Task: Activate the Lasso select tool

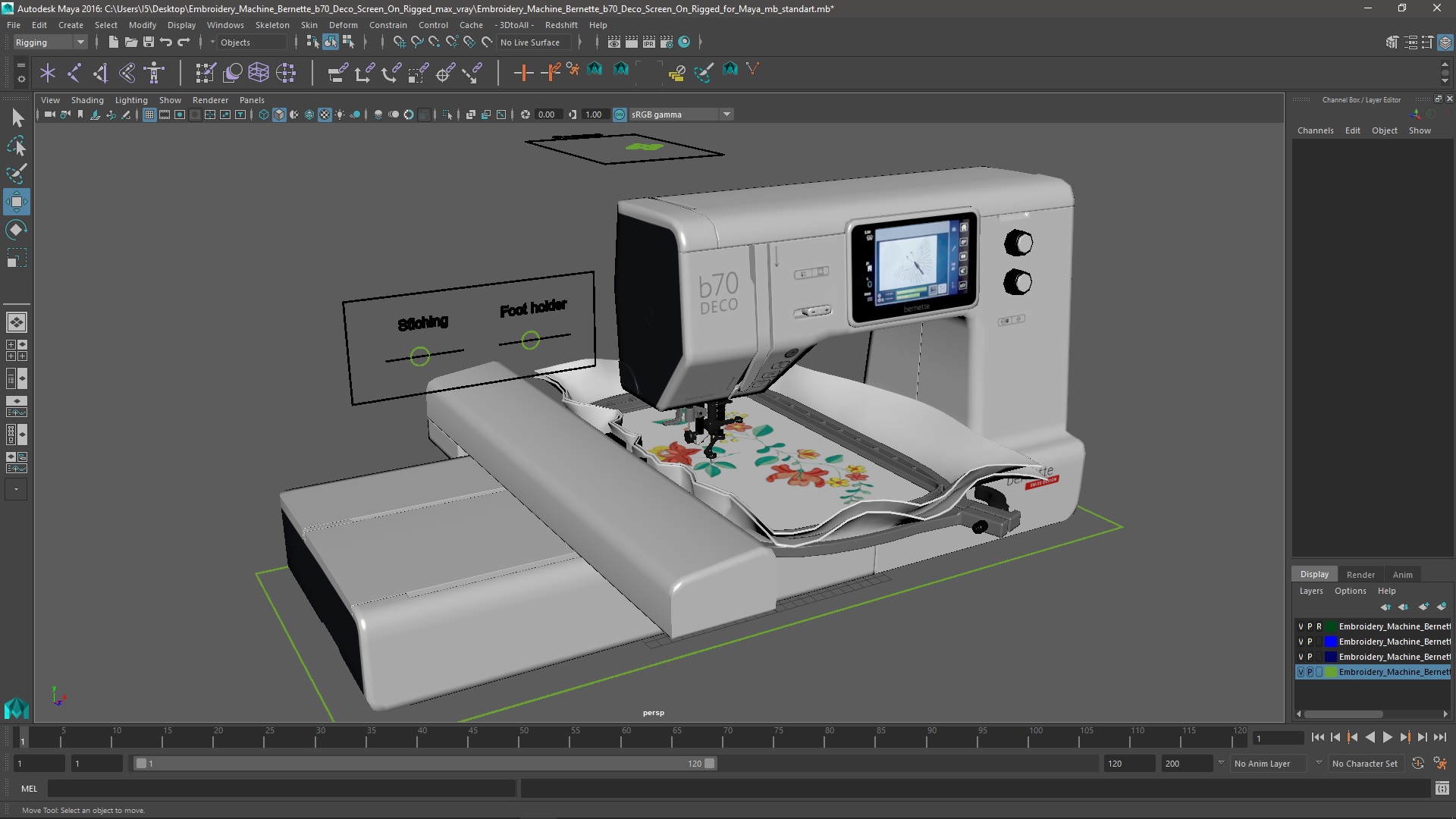Action: point(17,146)
